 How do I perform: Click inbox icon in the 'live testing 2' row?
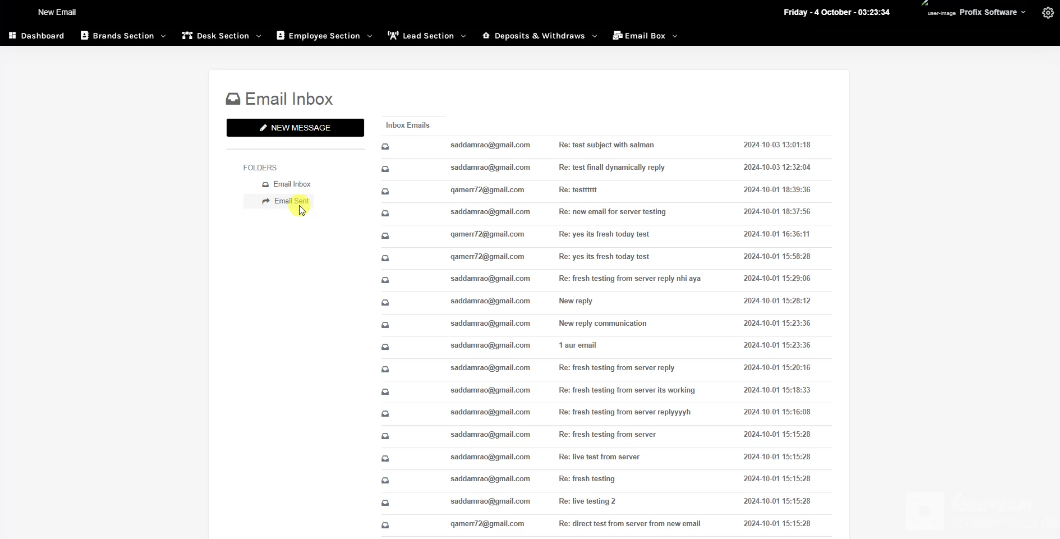tap(385, 502)
